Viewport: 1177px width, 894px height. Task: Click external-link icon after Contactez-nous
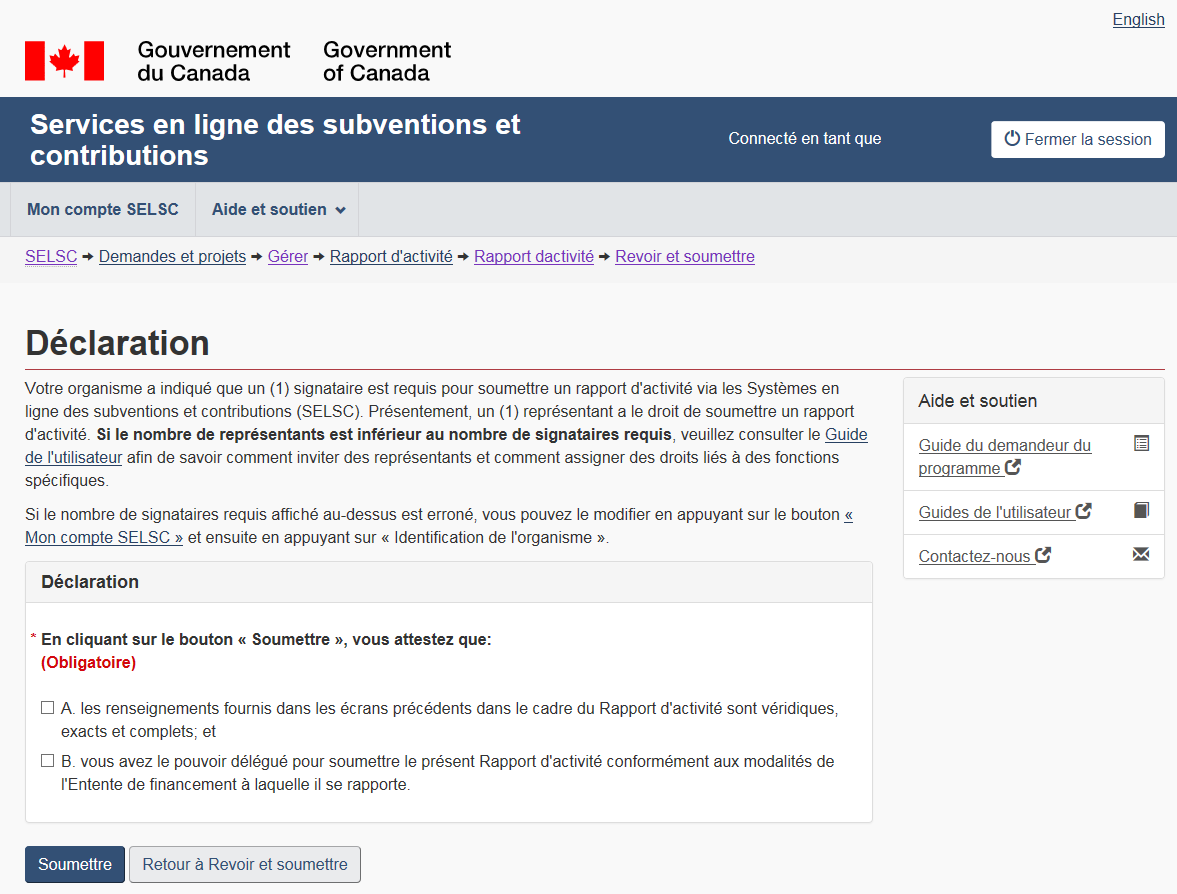pos(1043,555)
